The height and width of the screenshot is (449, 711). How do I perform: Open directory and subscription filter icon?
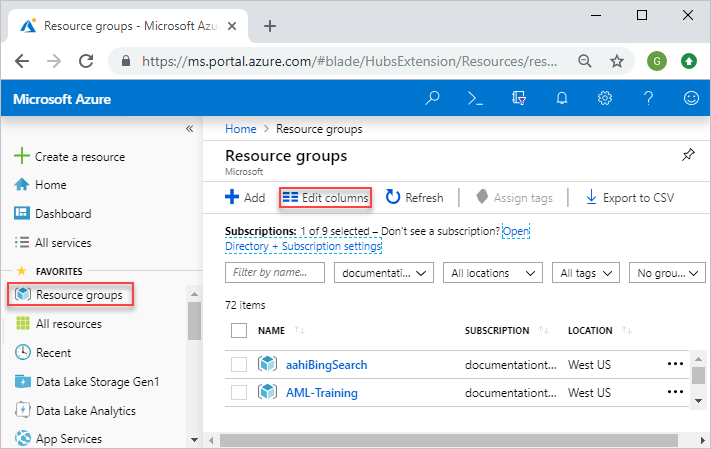click(x=518, y=98)
